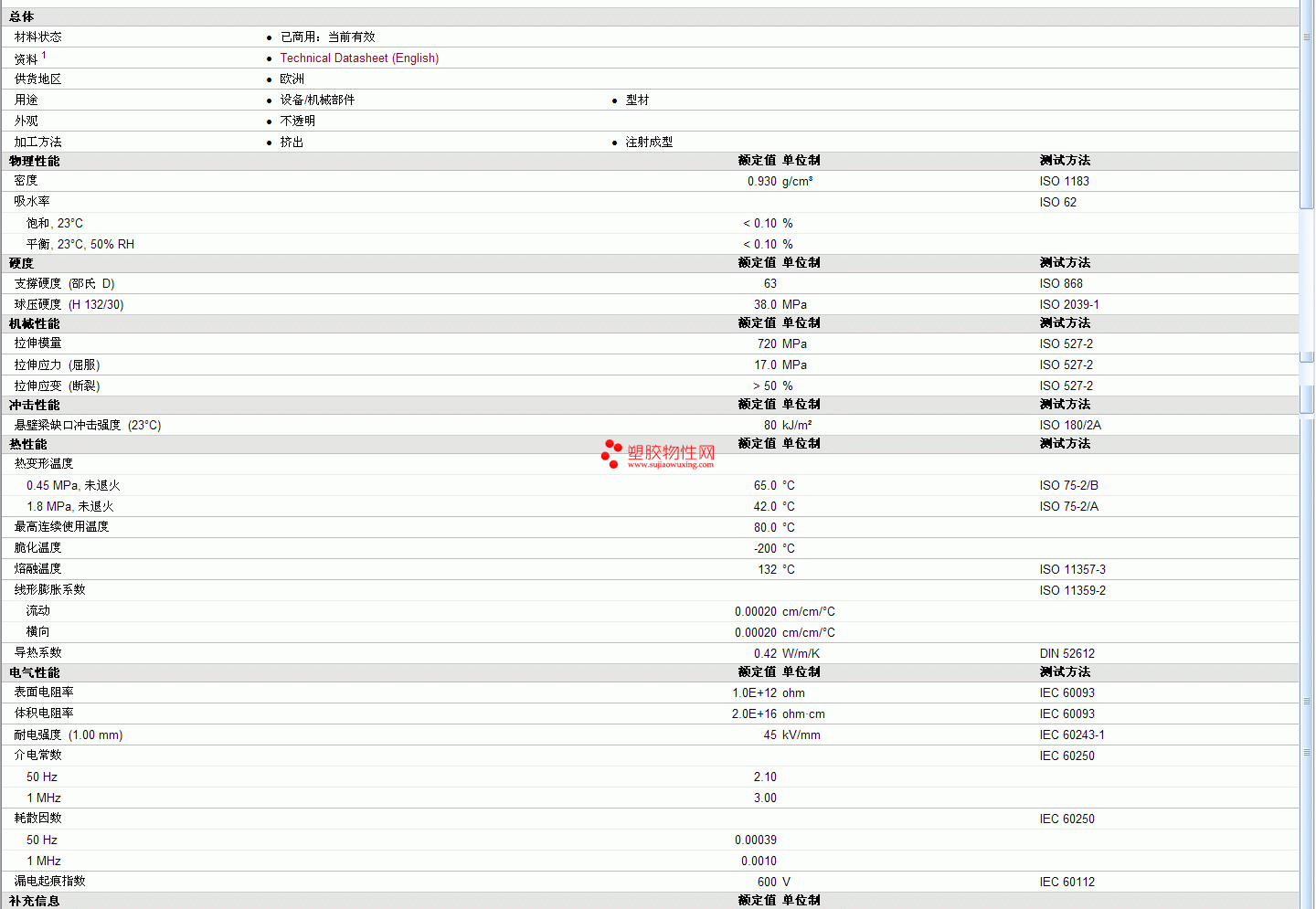This screenshot has height=909, width=1316.
Task: Click the 耗散因数 row label
Action: (37, 819)
